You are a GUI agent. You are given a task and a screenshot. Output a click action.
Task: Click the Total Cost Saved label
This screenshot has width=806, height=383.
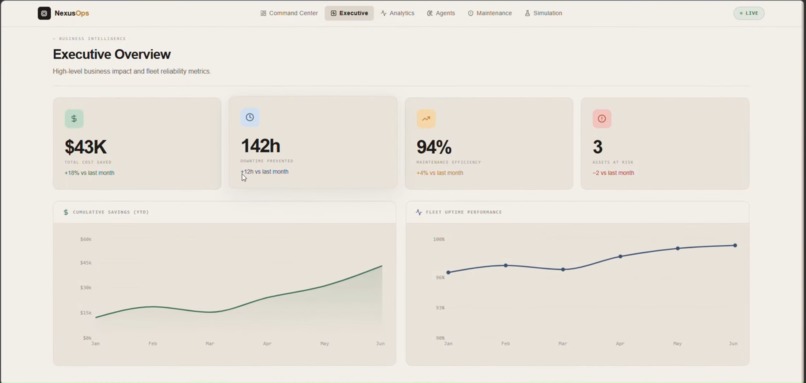88,162
